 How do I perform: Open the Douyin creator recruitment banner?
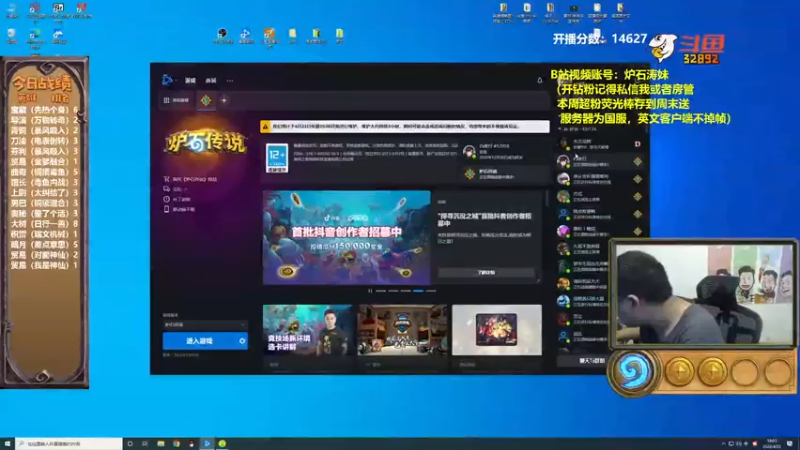[x=346, y=238]
